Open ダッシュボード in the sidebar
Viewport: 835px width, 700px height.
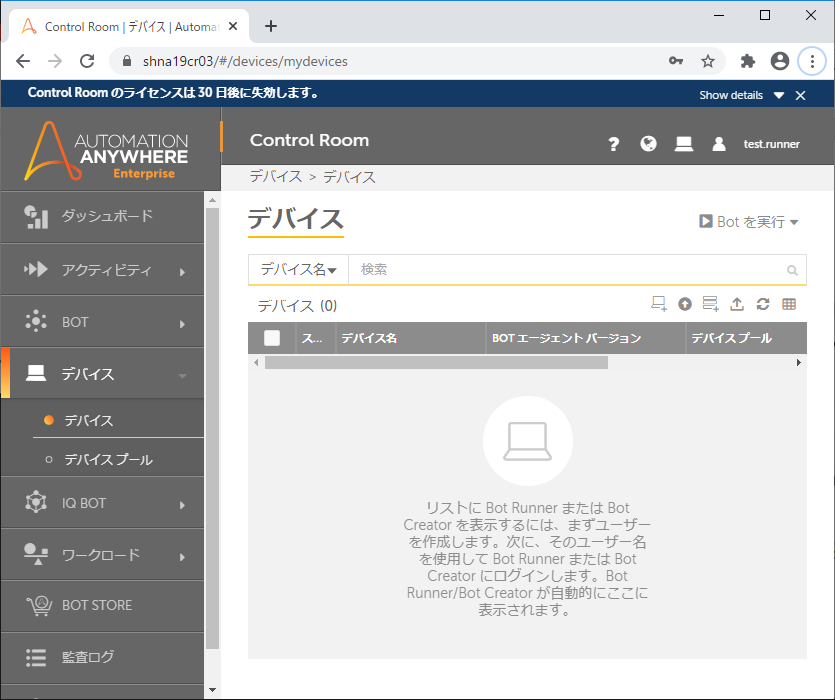point(102,217)
